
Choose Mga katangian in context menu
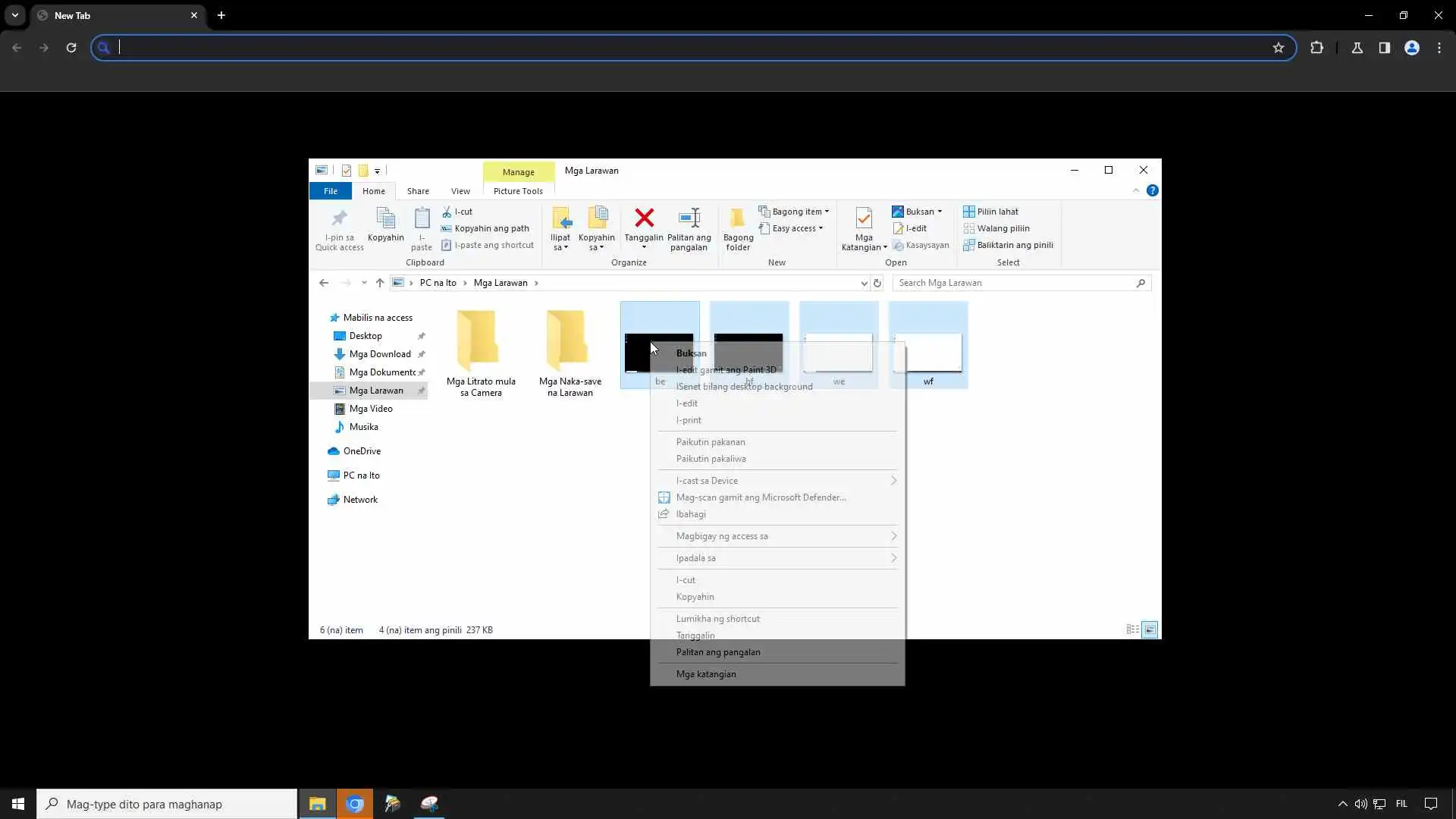tap(705, 674)
